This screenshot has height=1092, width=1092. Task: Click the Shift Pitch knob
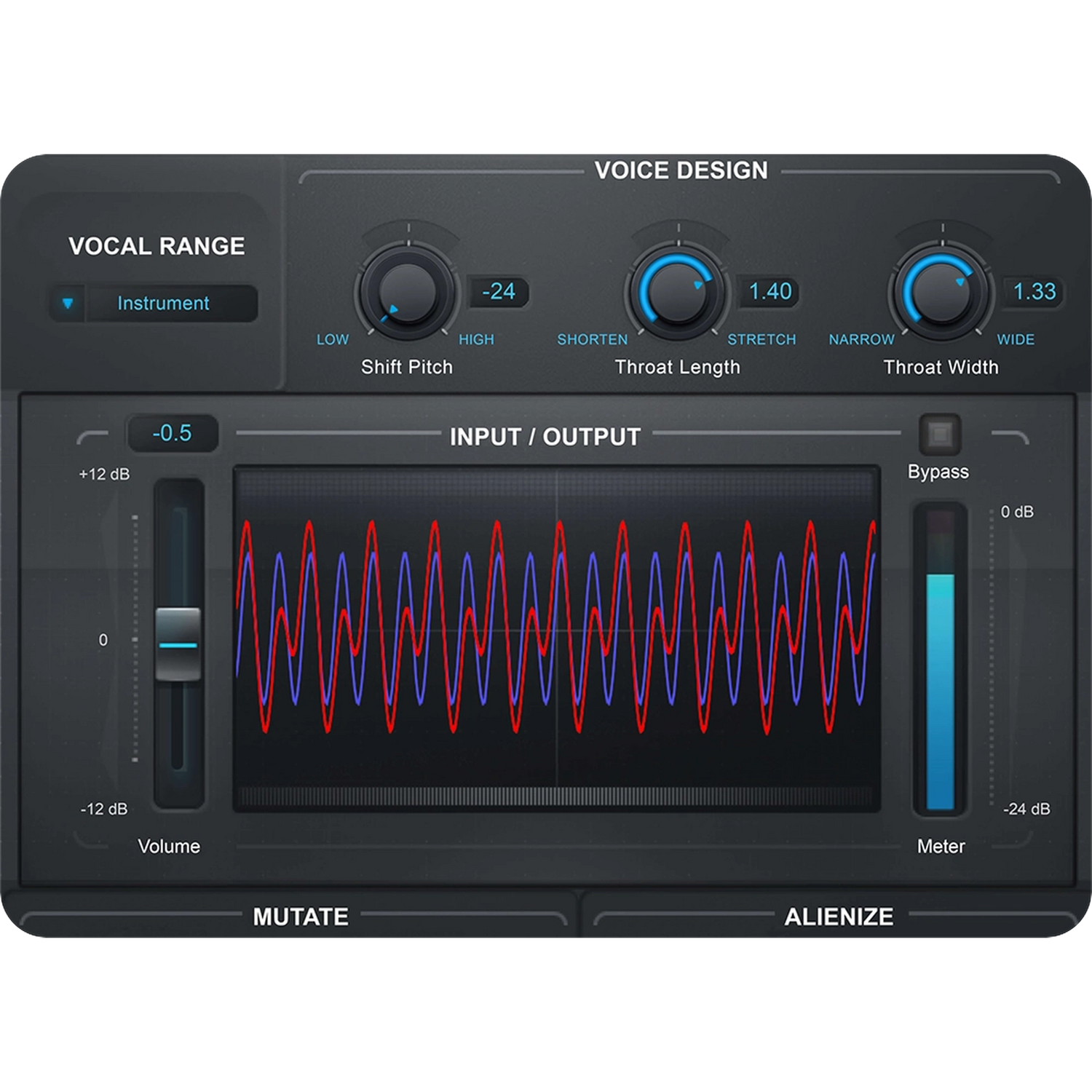click(x=407, y=292)
